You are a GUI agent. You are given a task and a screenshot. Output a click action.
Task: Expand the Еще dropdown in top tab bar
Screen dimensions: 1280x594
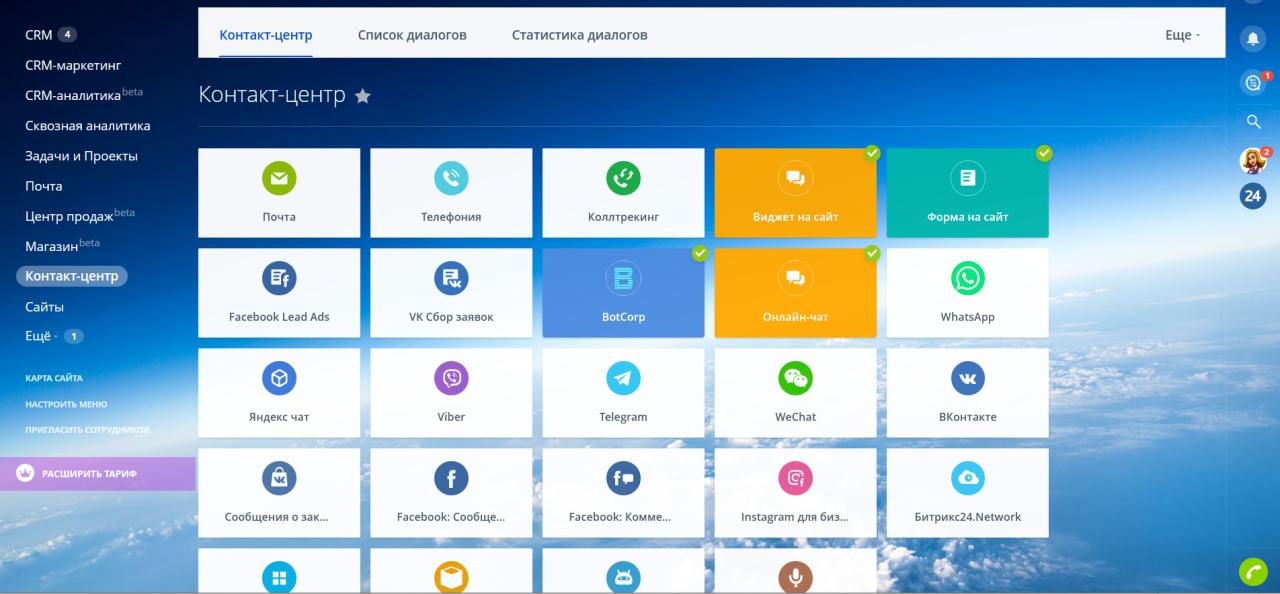[x=1181, y=35]
